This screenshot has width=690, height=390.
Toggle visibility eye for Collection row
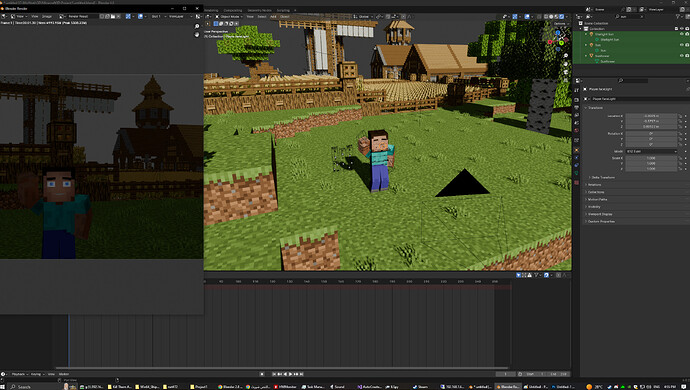point(682,29)
